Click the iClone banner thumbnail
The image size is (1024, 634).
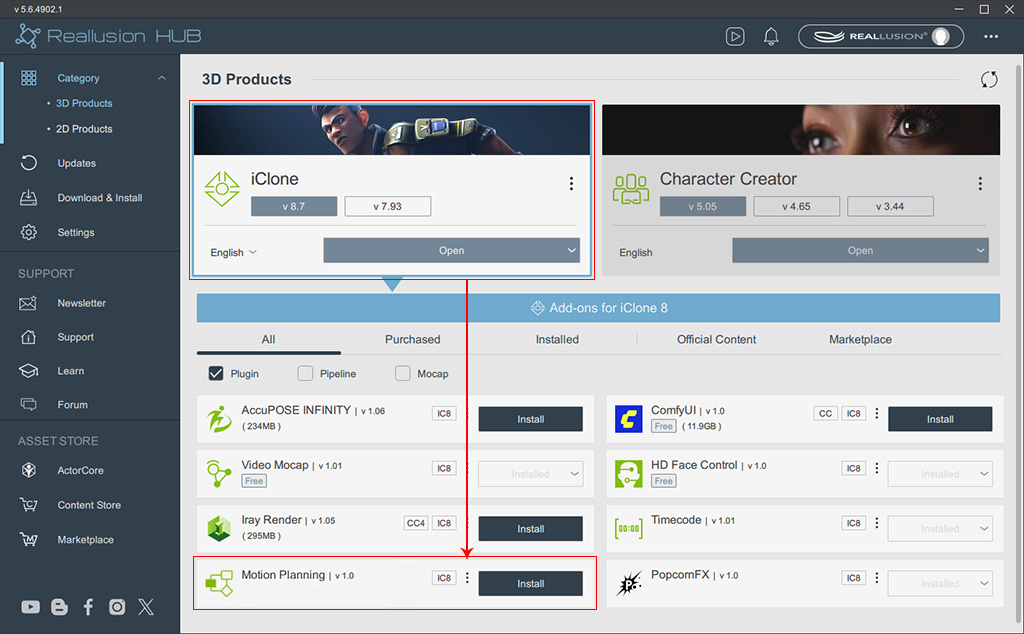392,130
